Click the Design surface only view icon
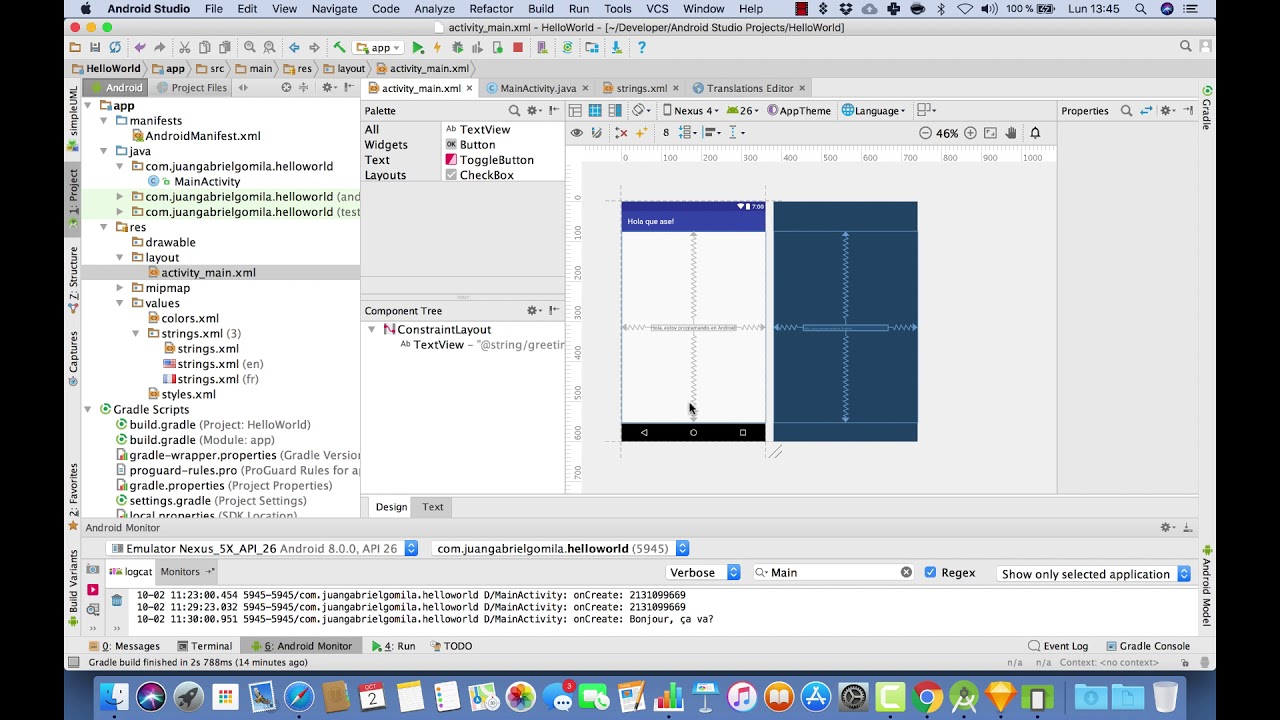Viewport: 1280px width, 720px height. [575, 110]
